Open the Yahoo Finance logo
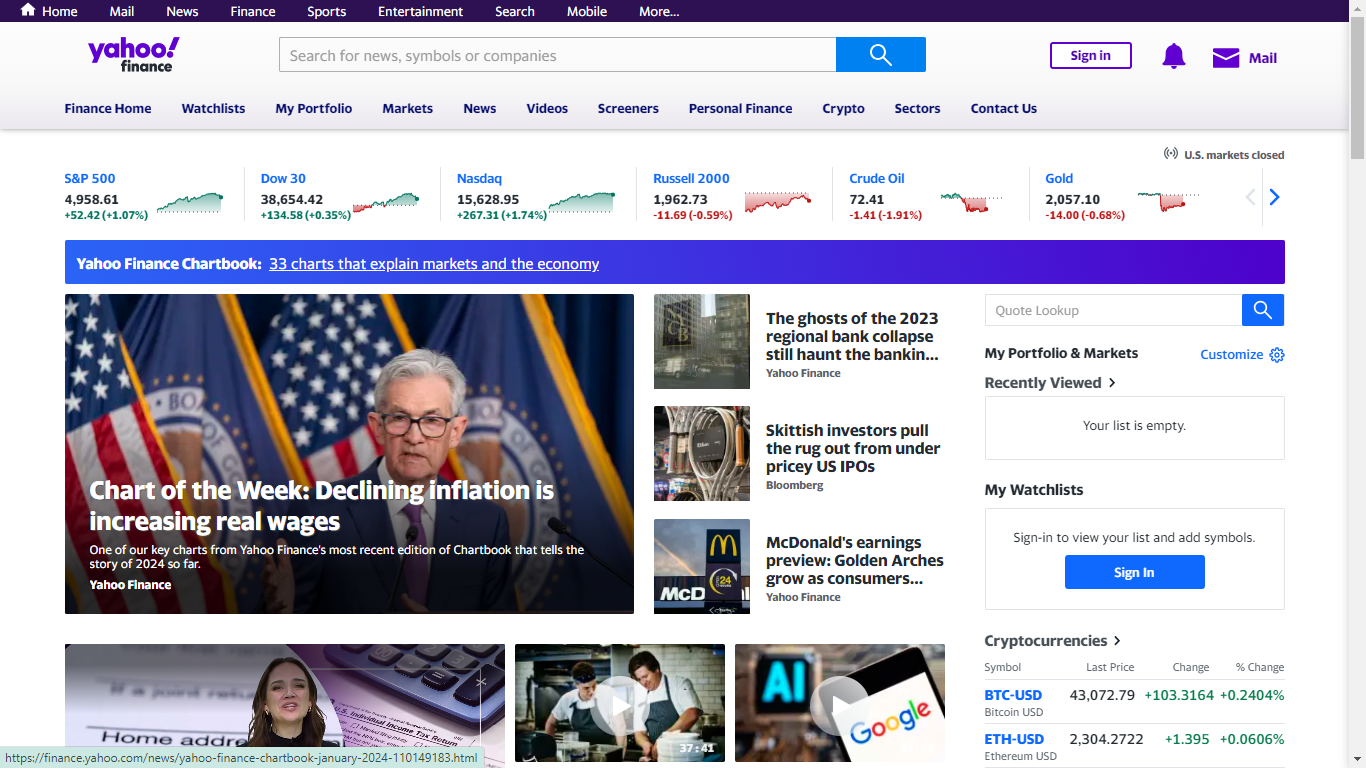This screenshot has height=768, width=1366. [134, 55]
